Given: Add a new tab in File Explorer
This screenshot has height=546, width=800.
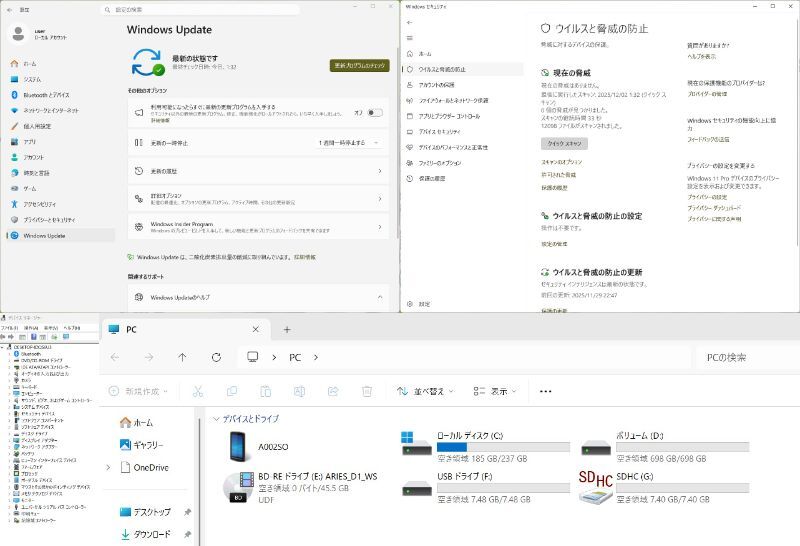Looking at the screenshot, I should (287, 329).
